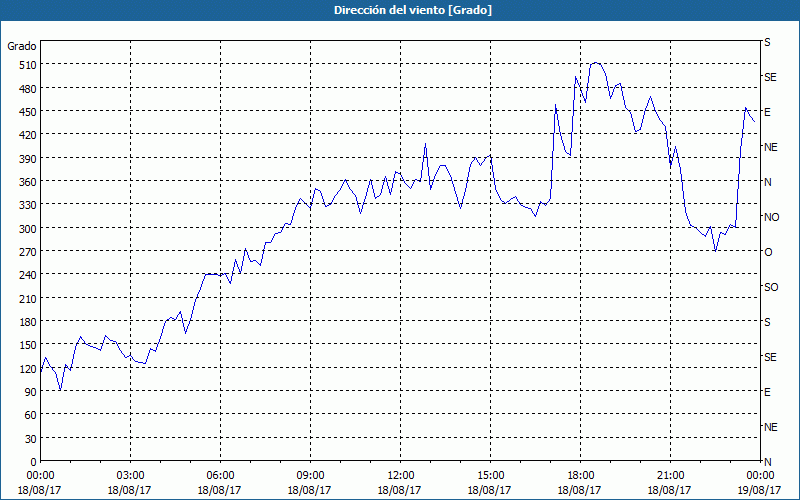Select the 06:00 time axis label

[x=220, y=476]
